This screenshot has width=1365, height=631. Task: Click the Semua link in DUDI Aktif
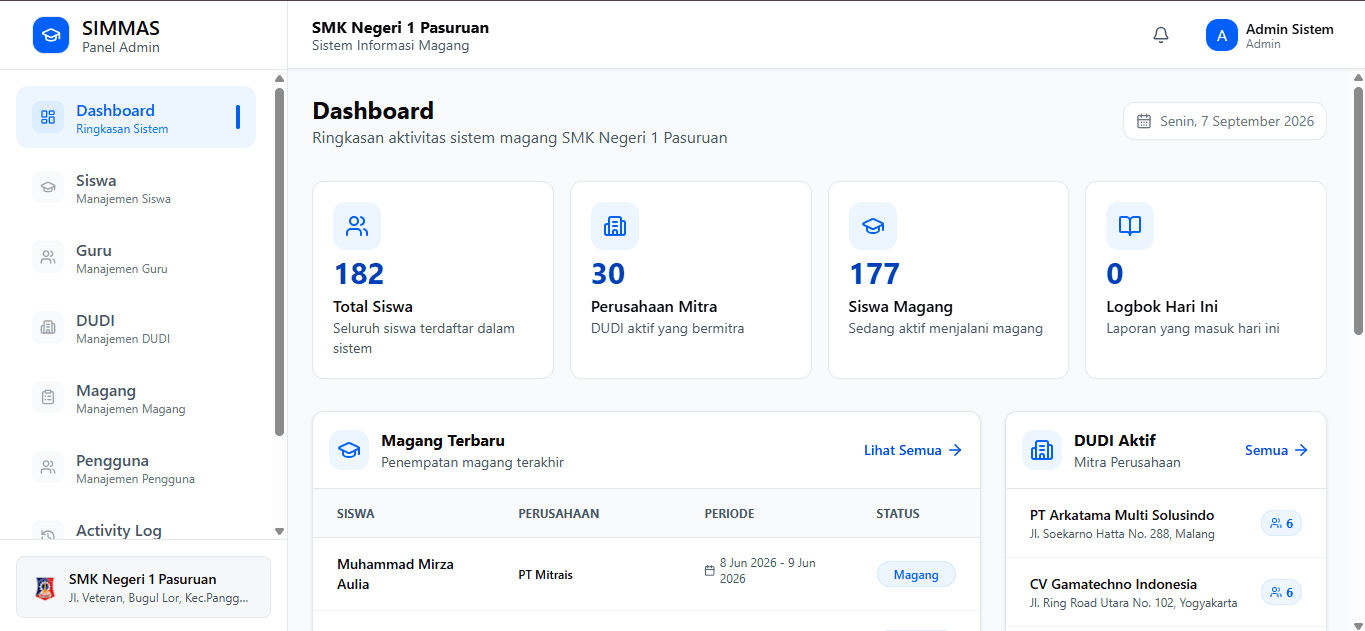[x=1276, y=450]
